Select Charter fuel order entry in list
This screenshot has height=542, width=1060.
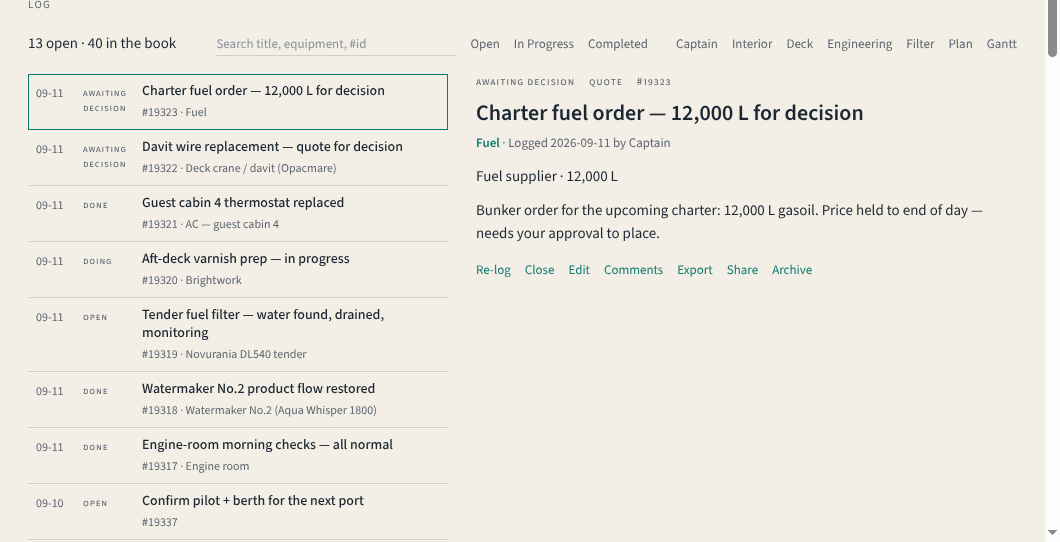[238, 101]
